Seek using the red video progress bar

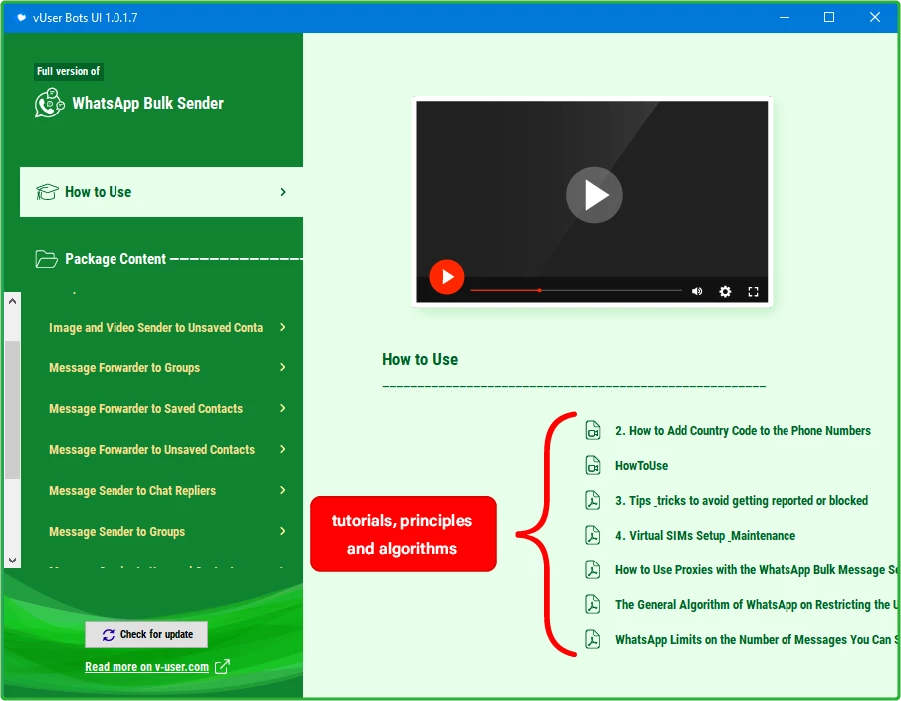click(576, 290)
